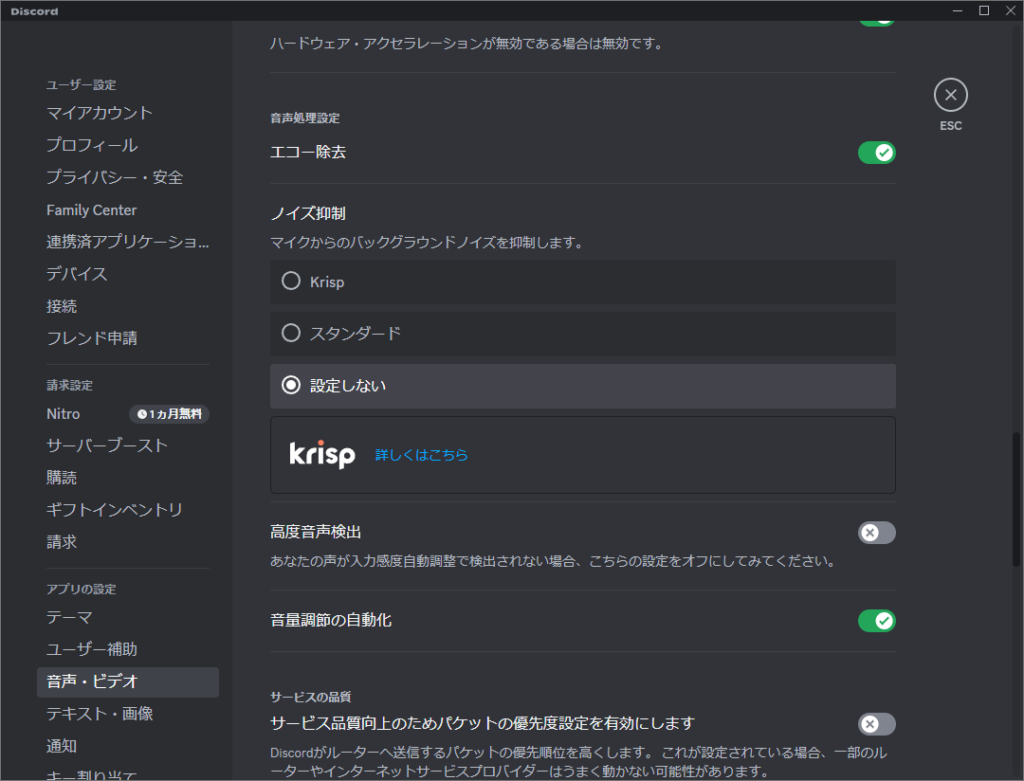Click the Krisp logo in the info panel
Screen dimensions: 1024x781
point(320,455)
